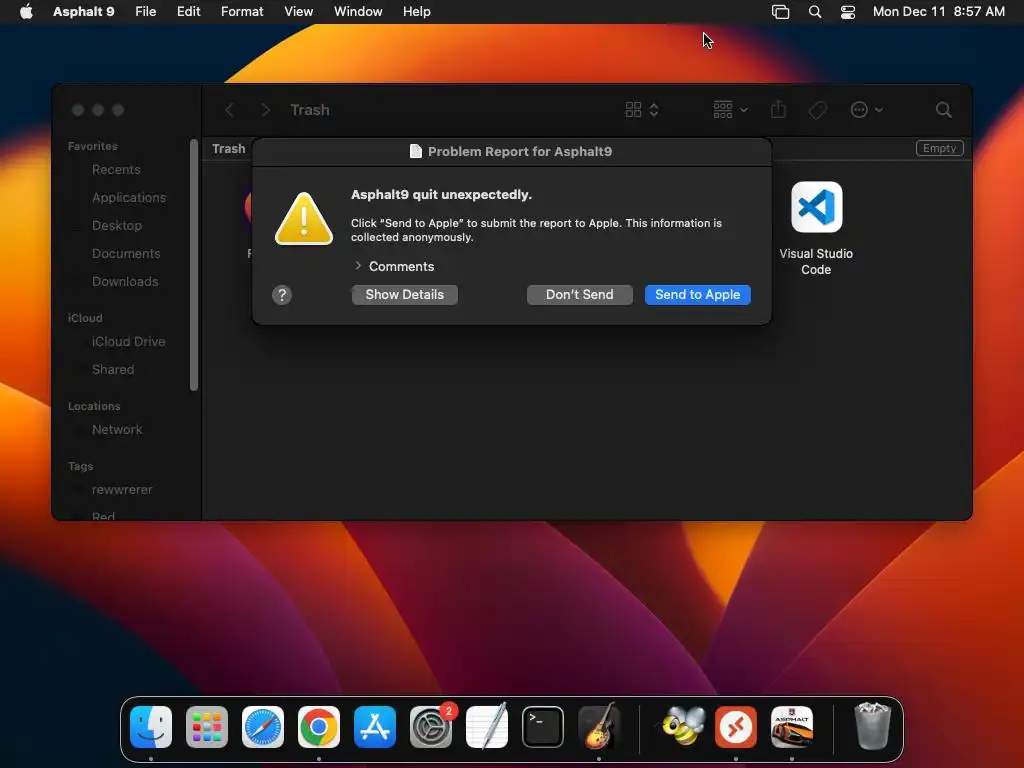Open Remote Desktop app in Dock

pos(736,727)
